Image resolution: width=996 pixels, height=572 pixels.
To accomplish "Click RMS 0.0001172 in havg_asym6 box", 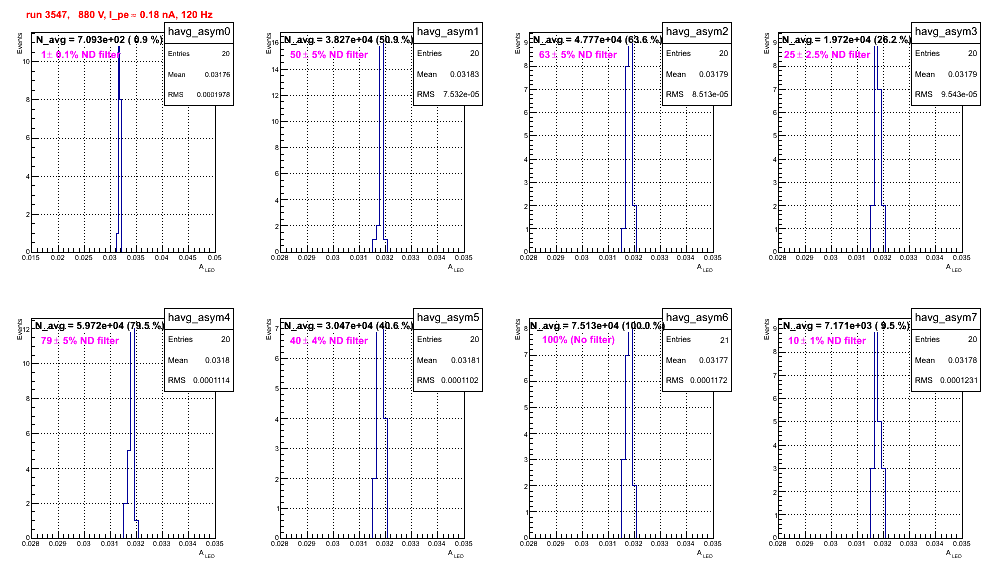I will point(697,381).
